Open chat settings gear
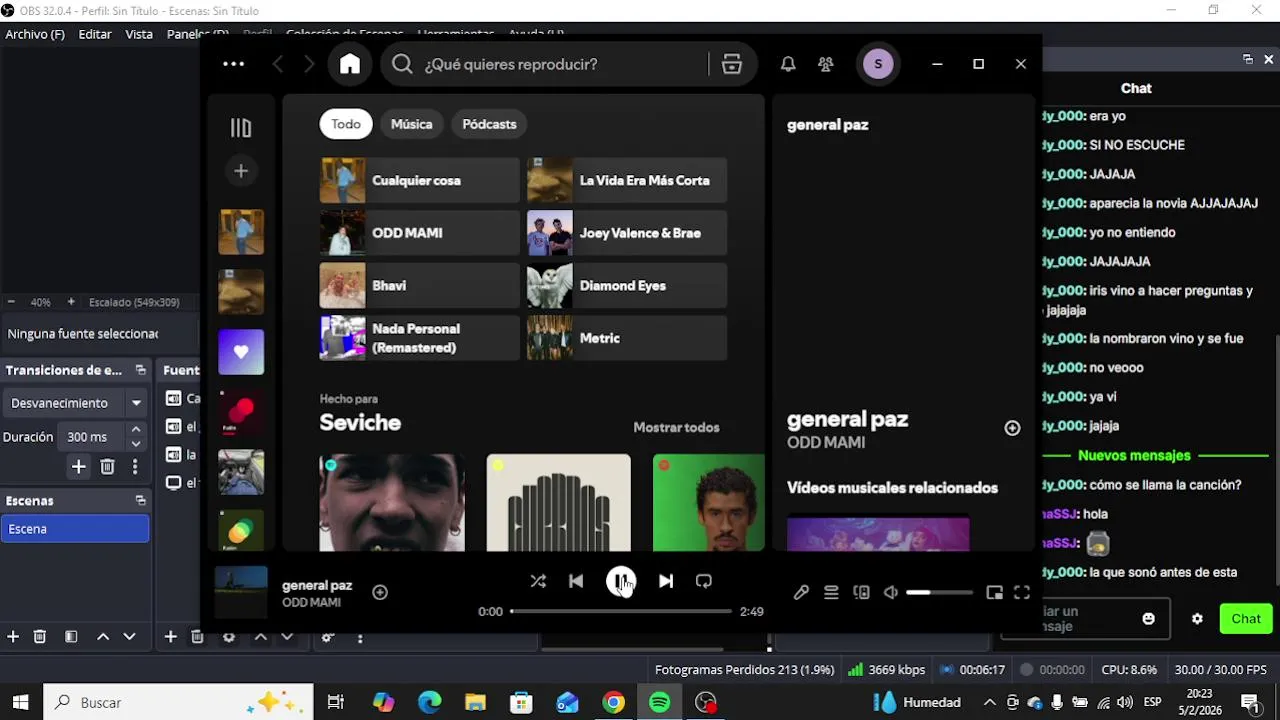 pos(1197,619)
